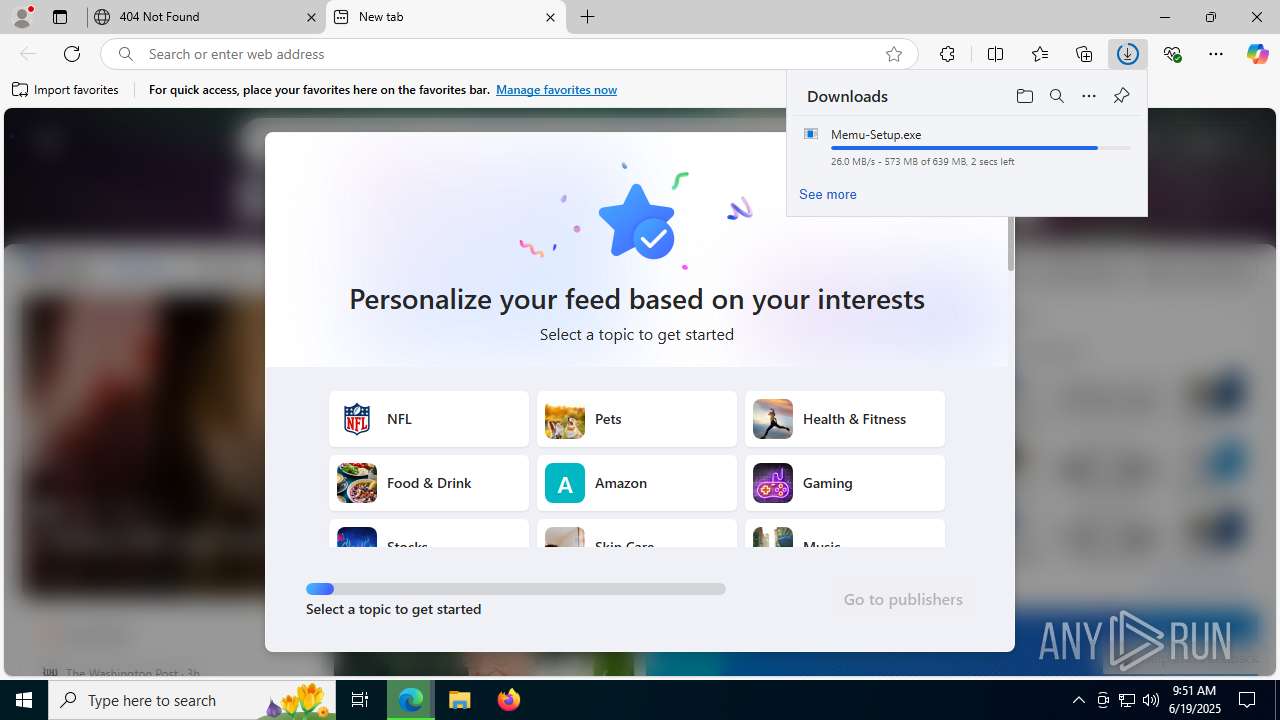Open the network tray icon
This screenshot has width=1280, height=720.
(1127, 700)
